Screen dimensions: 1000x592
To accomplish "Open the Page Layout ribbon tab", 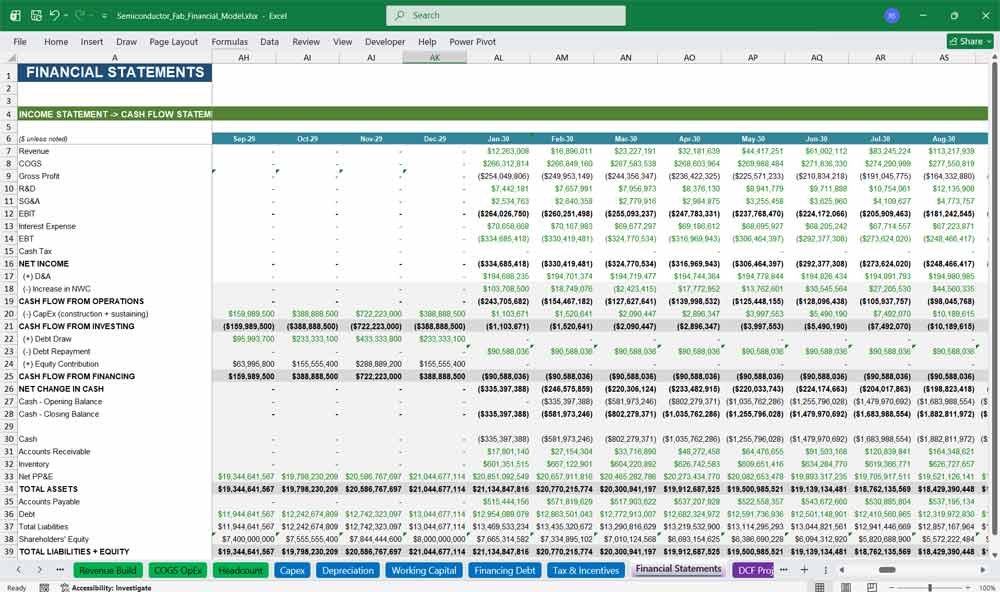I will (173, 41).
